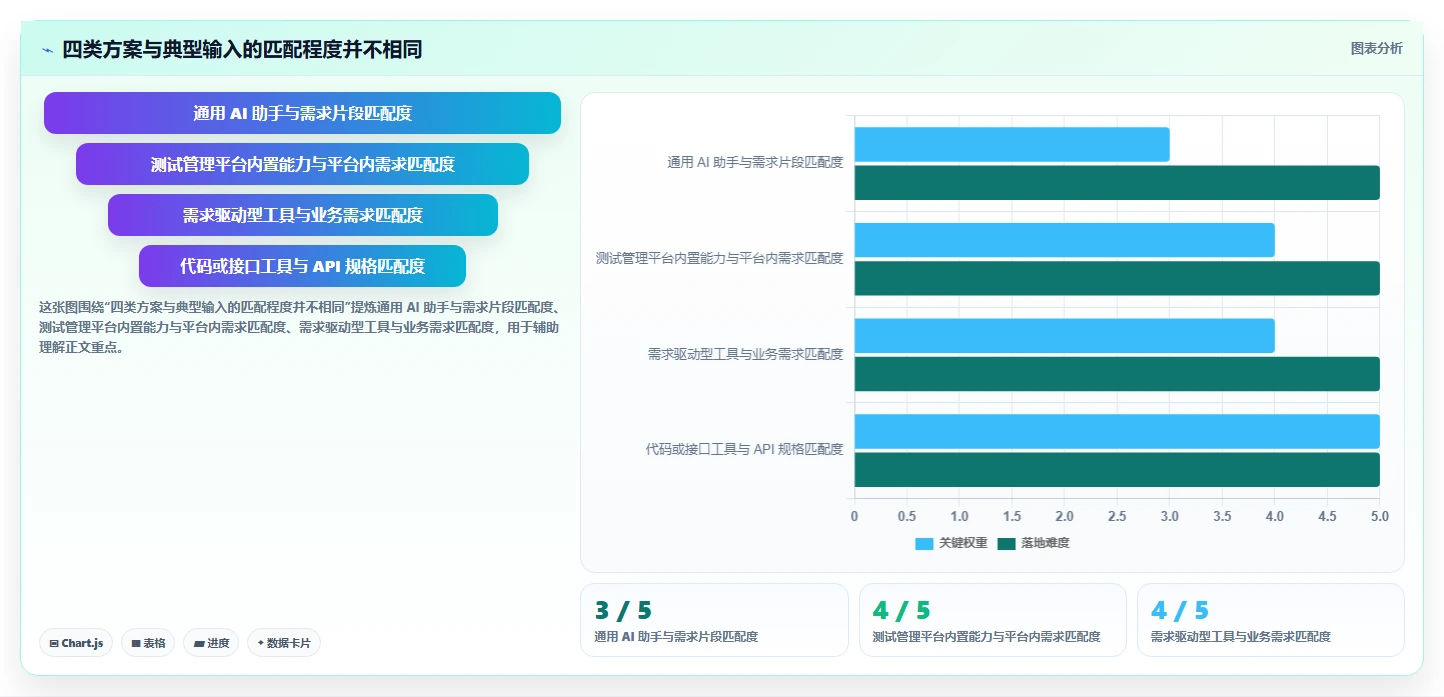Click the 进度 tag chip
The width and height of the screenshot is (1444, 697).
click(211, 643)
